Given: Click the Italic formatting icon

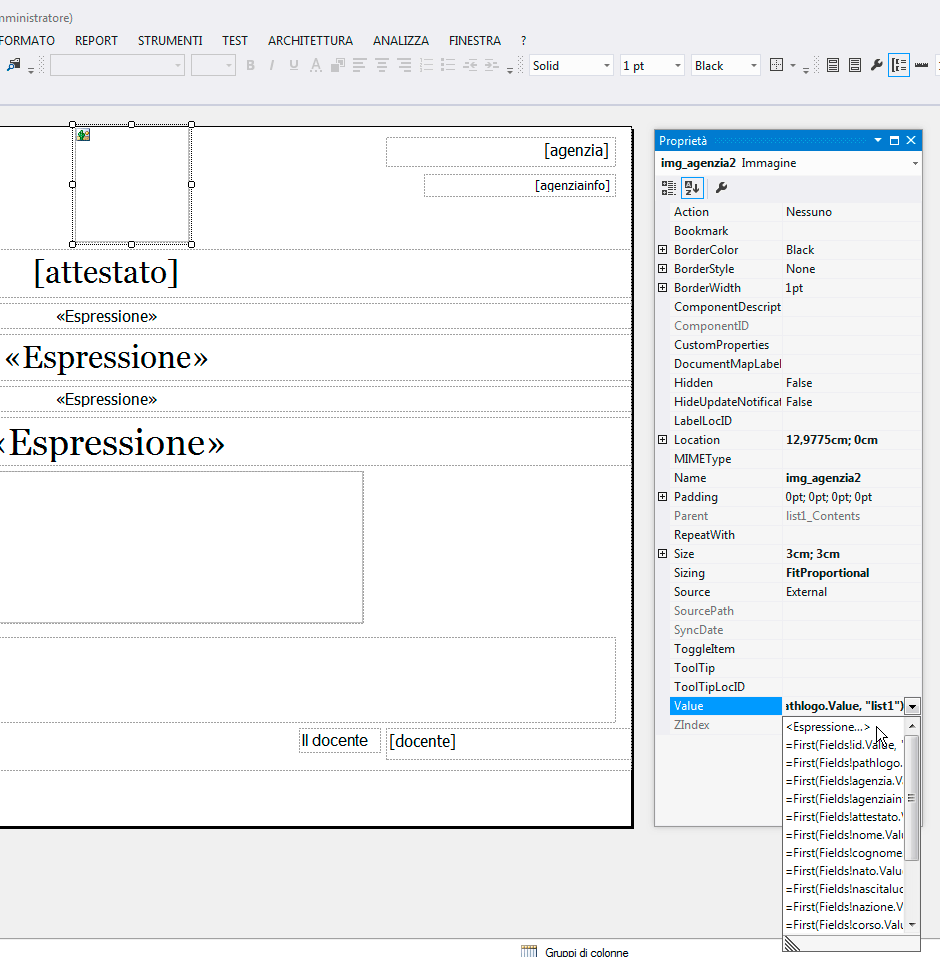Looking at the screenshot, I should coord(272,65).
